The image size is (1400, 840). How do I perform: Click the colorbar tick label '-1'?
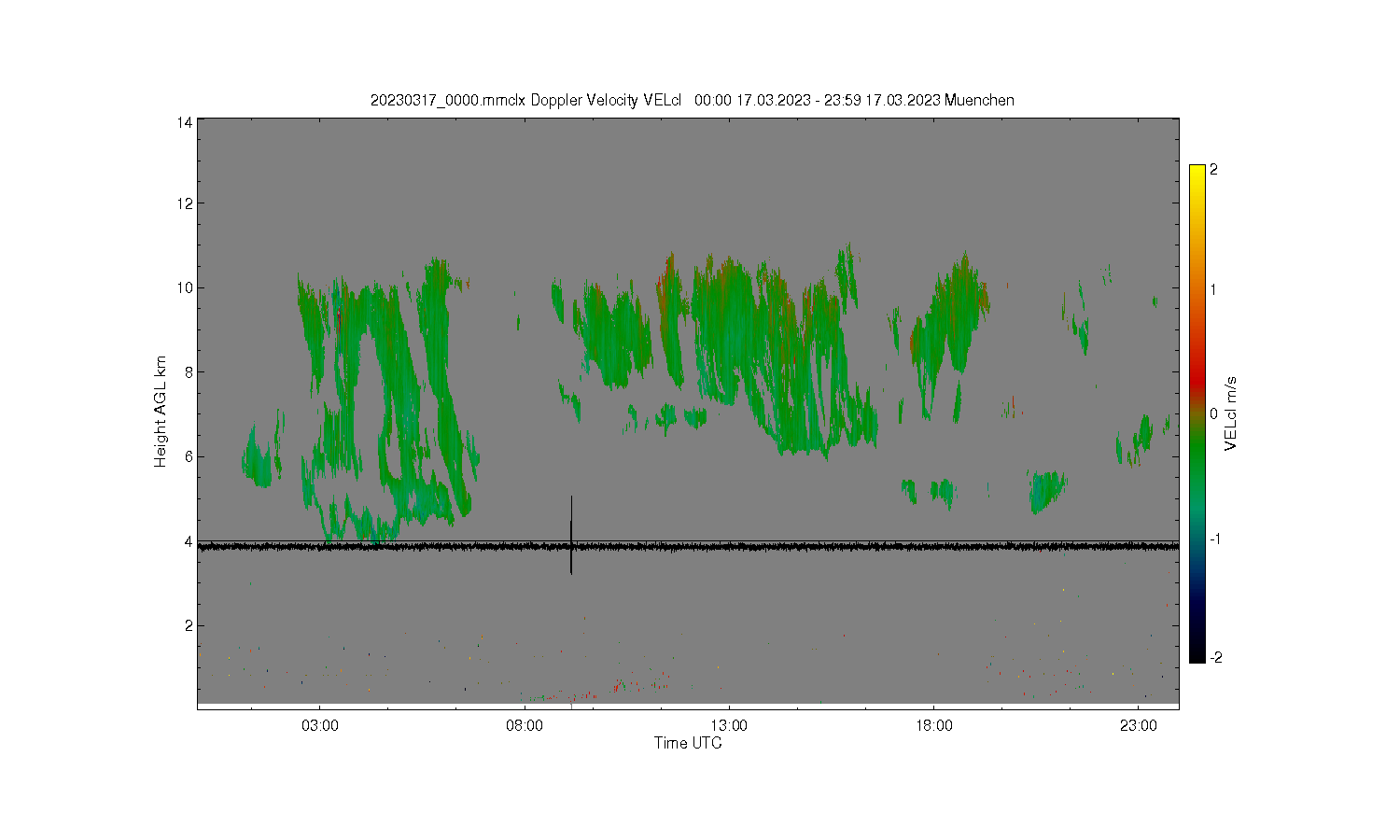(x=1215, y=539)
